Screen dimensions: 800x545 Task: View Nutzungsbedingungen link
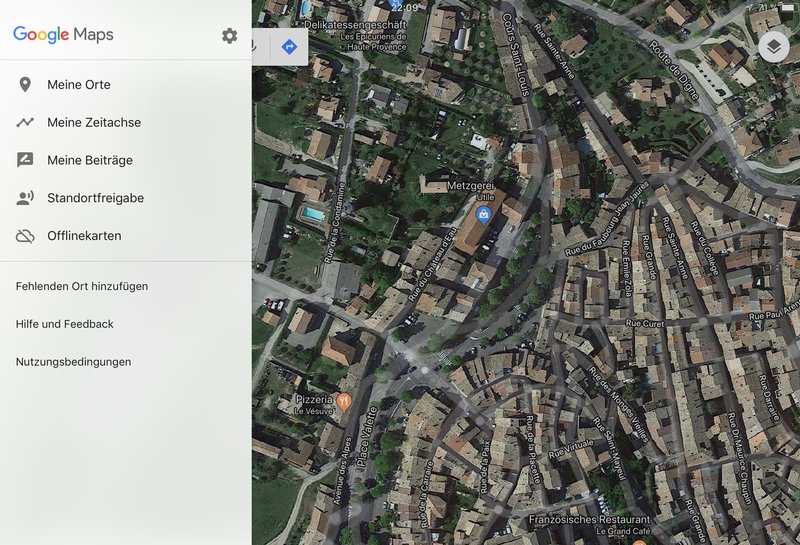[73, 362]
